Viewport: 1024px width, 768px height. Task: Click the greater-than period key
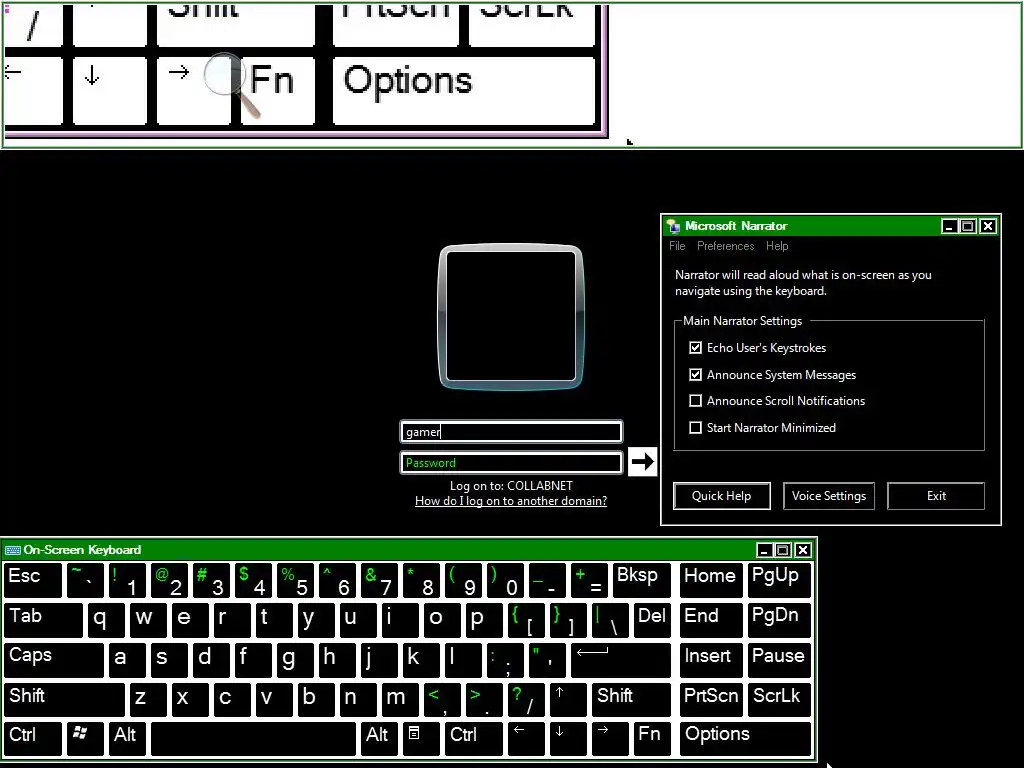point(484,699)
